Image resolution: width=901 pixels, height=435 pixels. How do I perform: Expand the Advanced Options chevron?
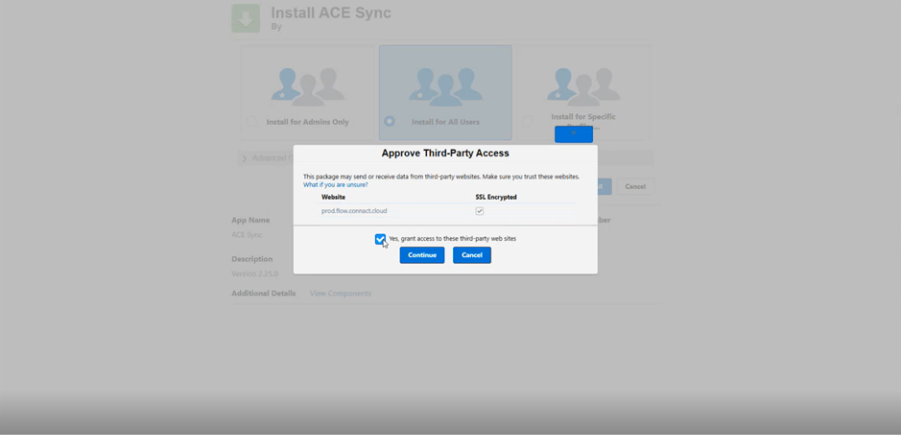click(x=244, y=158)
